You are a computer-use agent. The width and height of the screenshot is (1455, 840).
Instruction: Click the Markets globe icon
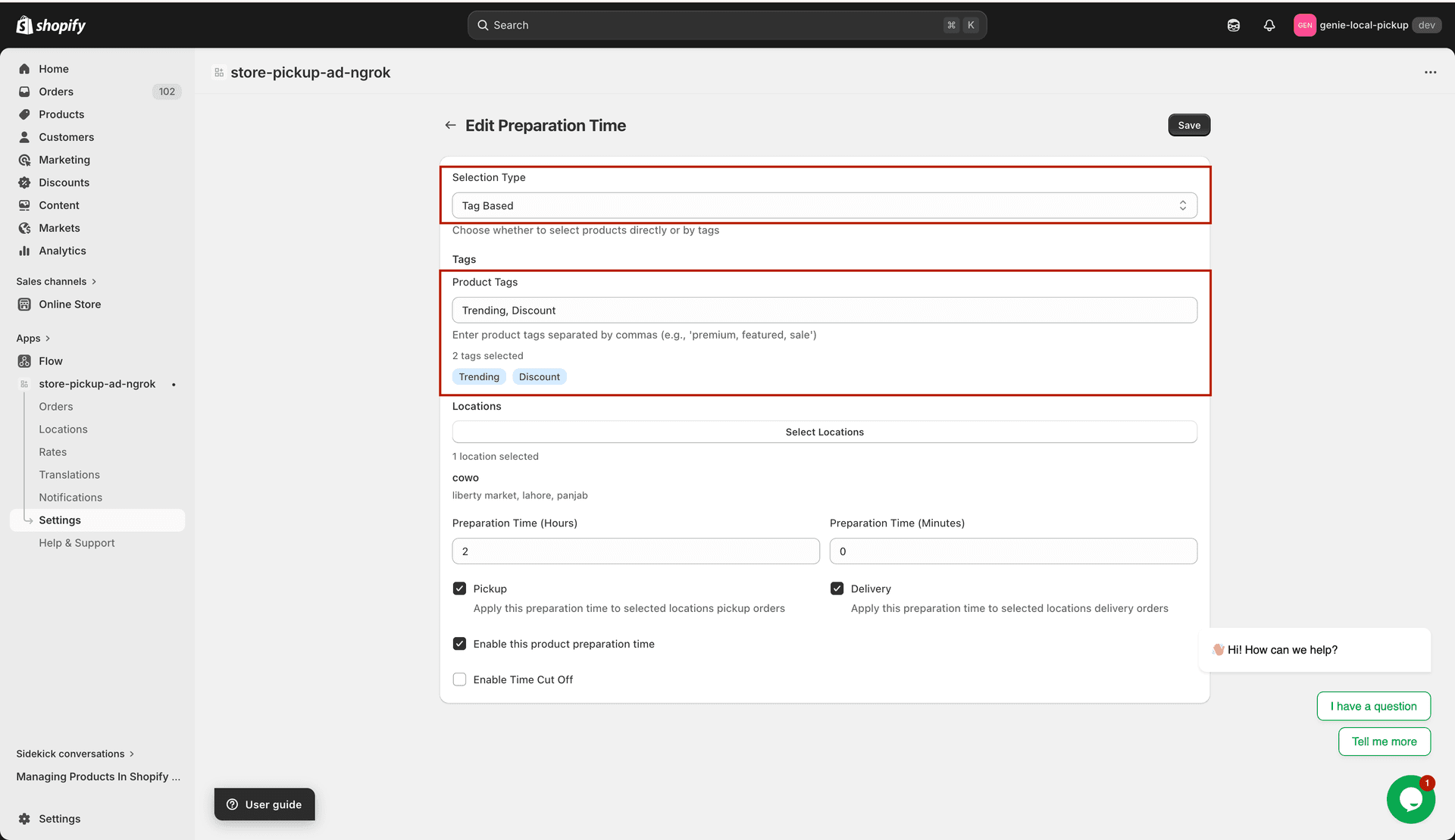coord(24,227)
